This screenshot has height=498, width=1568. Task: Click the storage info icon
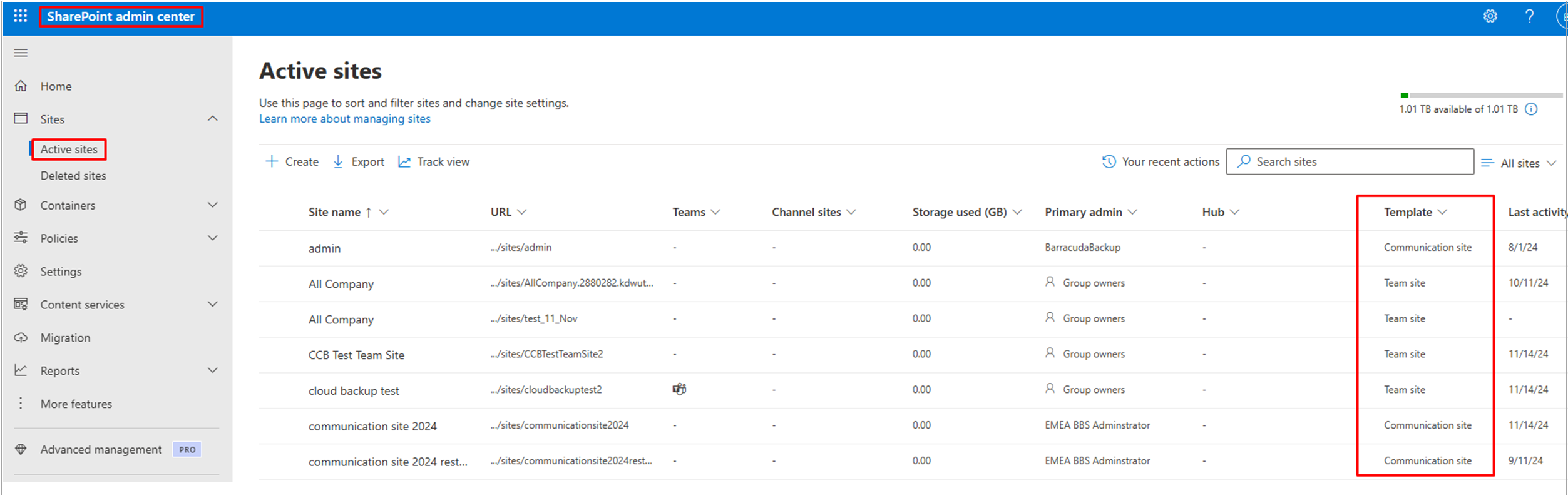click(1531, 109)
